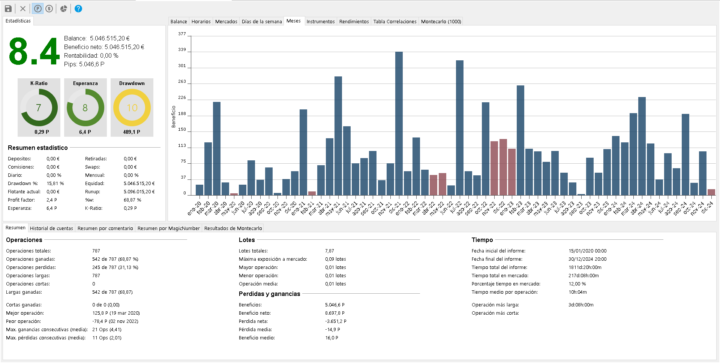This screenshot has height=363, width=720.
Task: Click Lotes totales value 7,87
Action: 329,251
